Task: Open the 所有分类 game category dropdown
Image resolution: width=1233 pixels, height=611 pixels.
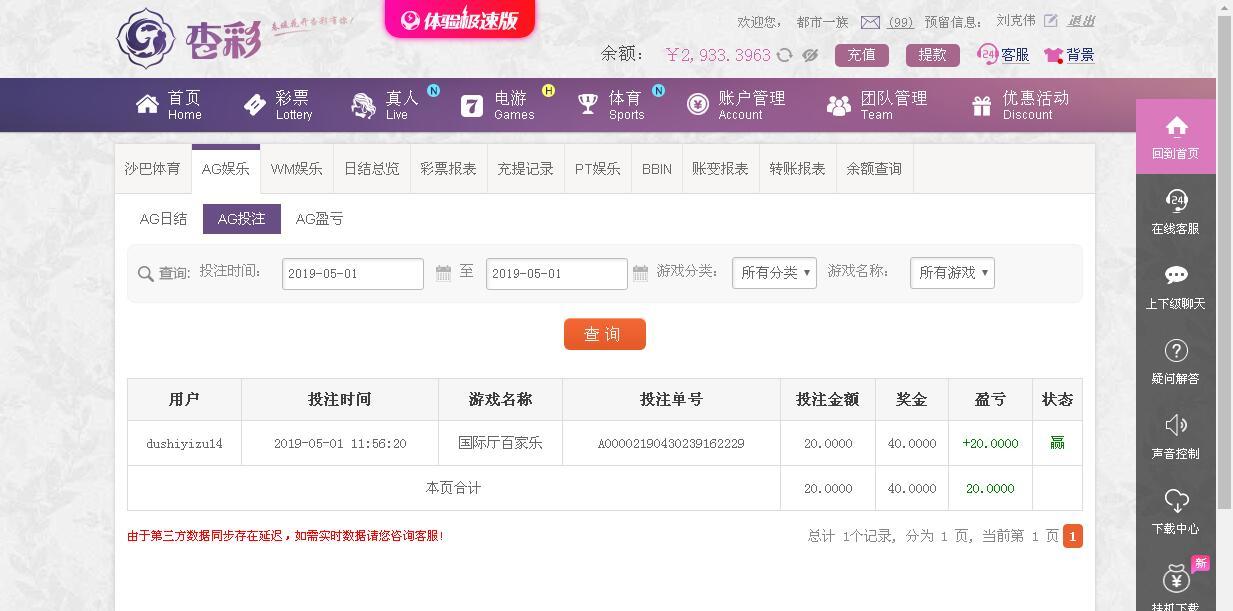Action: tap(774, 272)
